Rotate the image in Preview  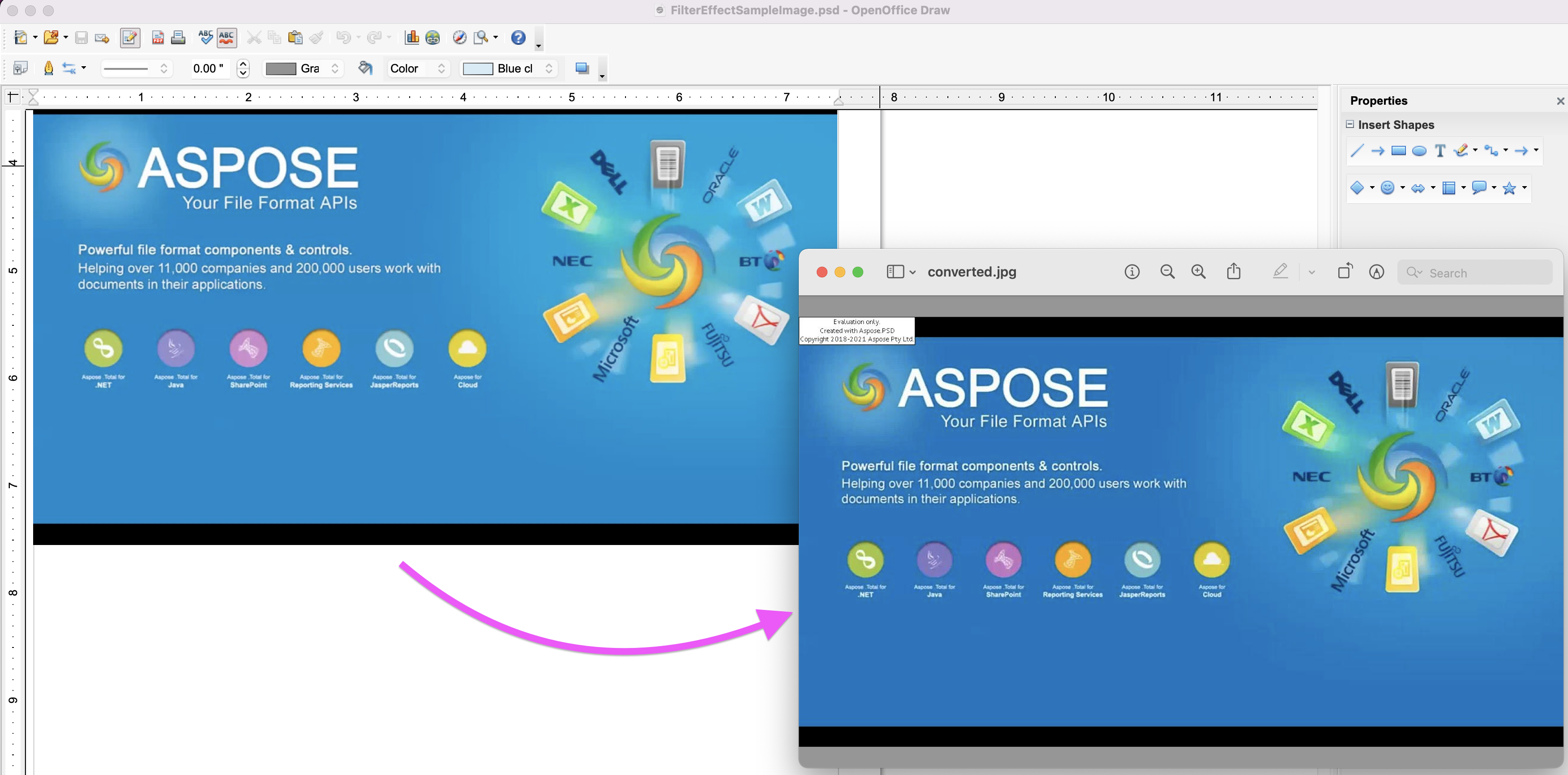(x=1345, y=271)
